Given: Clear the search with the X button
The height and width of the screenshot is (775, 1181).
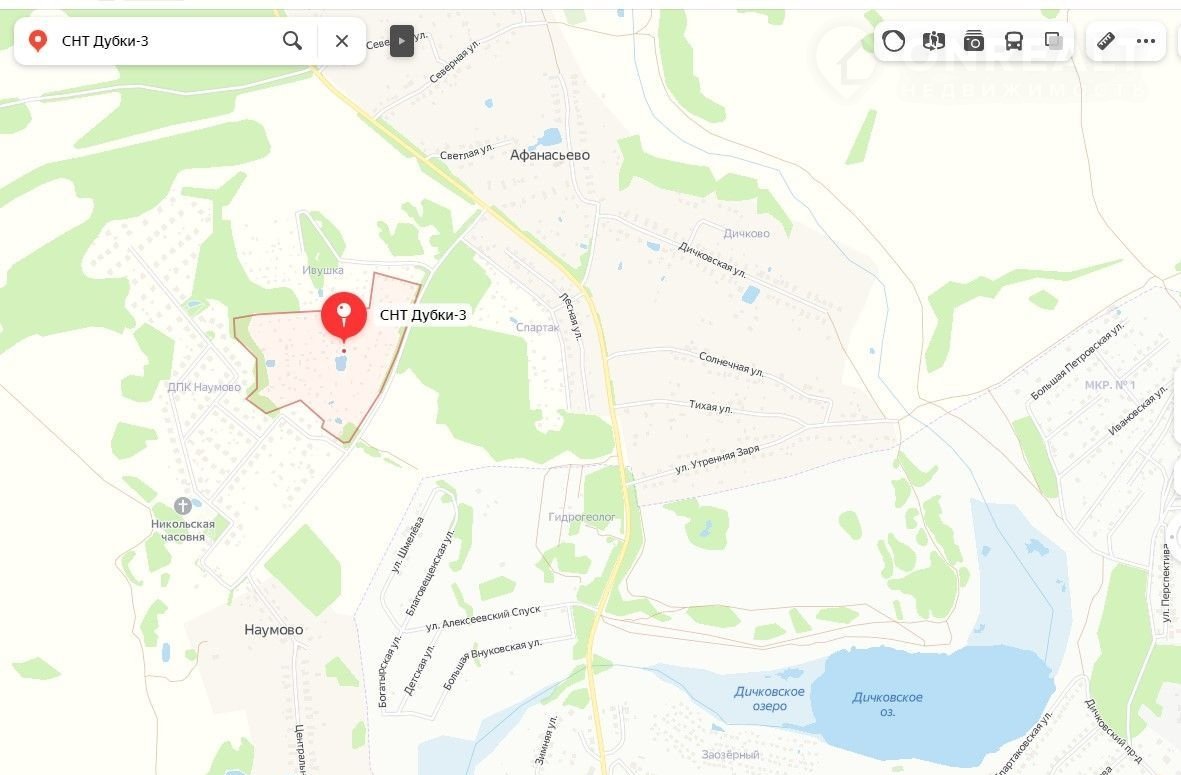Looking at the screenshot, I should tap(342, 41).
